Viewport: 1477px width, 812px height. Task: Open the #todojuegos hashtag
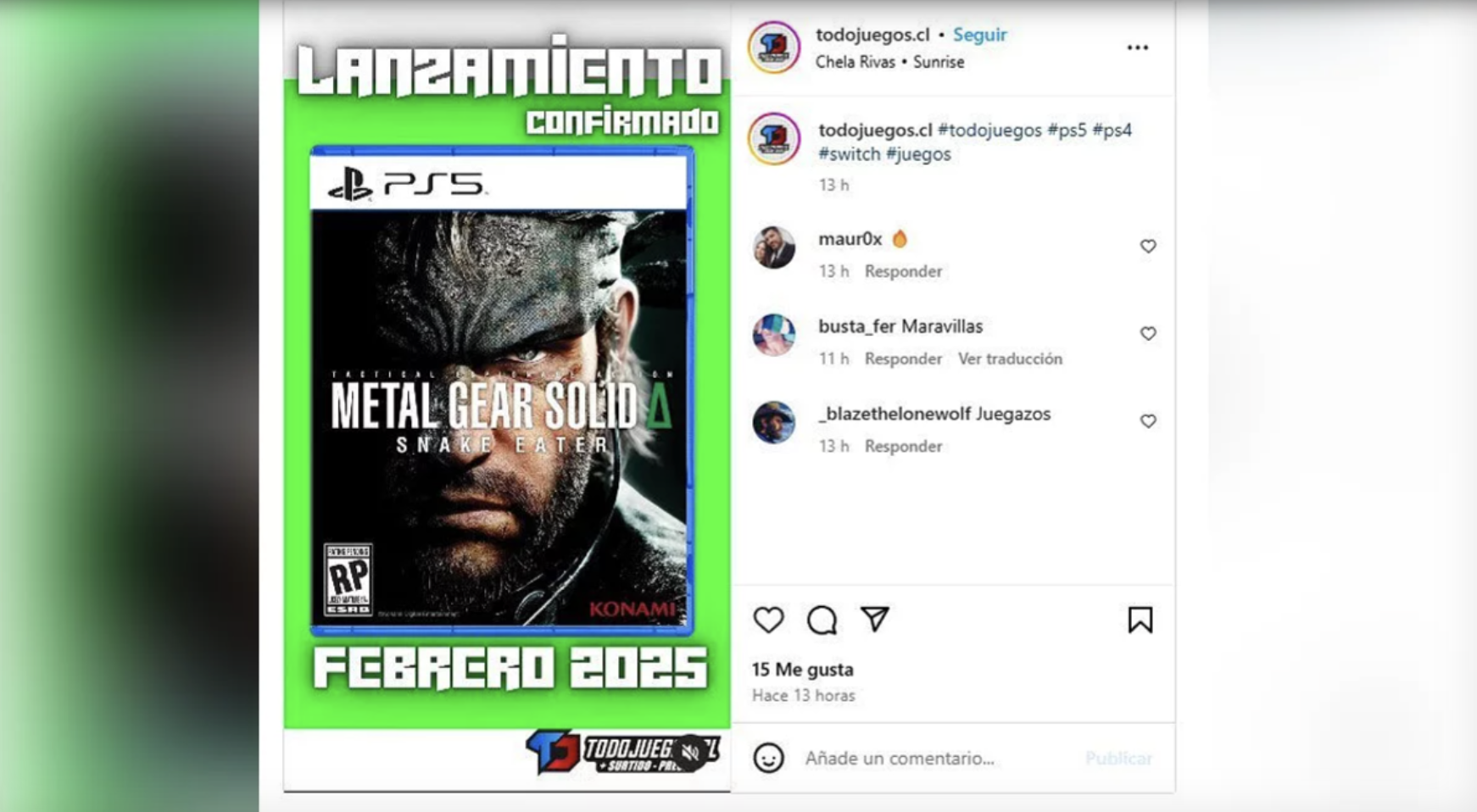[x=989, y=130]
